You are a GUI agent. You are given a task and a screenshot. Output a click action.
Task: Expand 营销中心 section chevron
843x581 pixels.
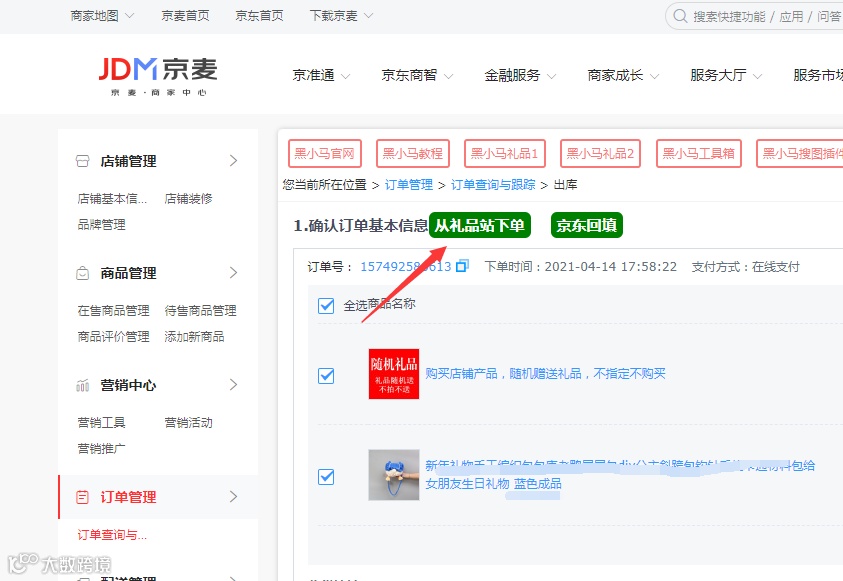pyautogui.click(x=233, y=385)
